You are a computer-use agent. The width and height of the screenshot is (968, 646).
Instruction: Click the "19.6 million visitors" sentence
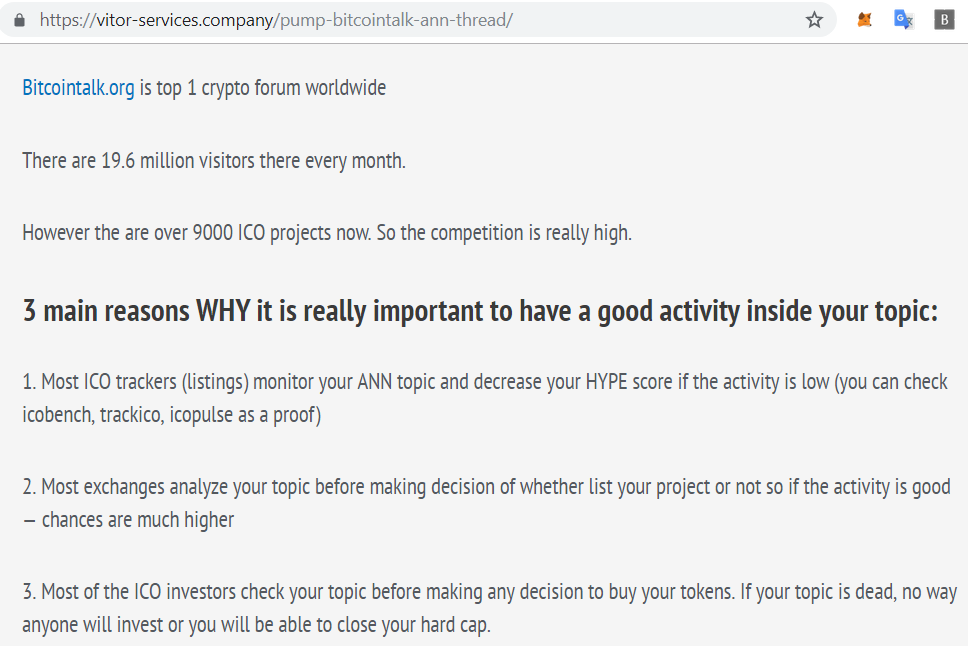coord(214,161)
